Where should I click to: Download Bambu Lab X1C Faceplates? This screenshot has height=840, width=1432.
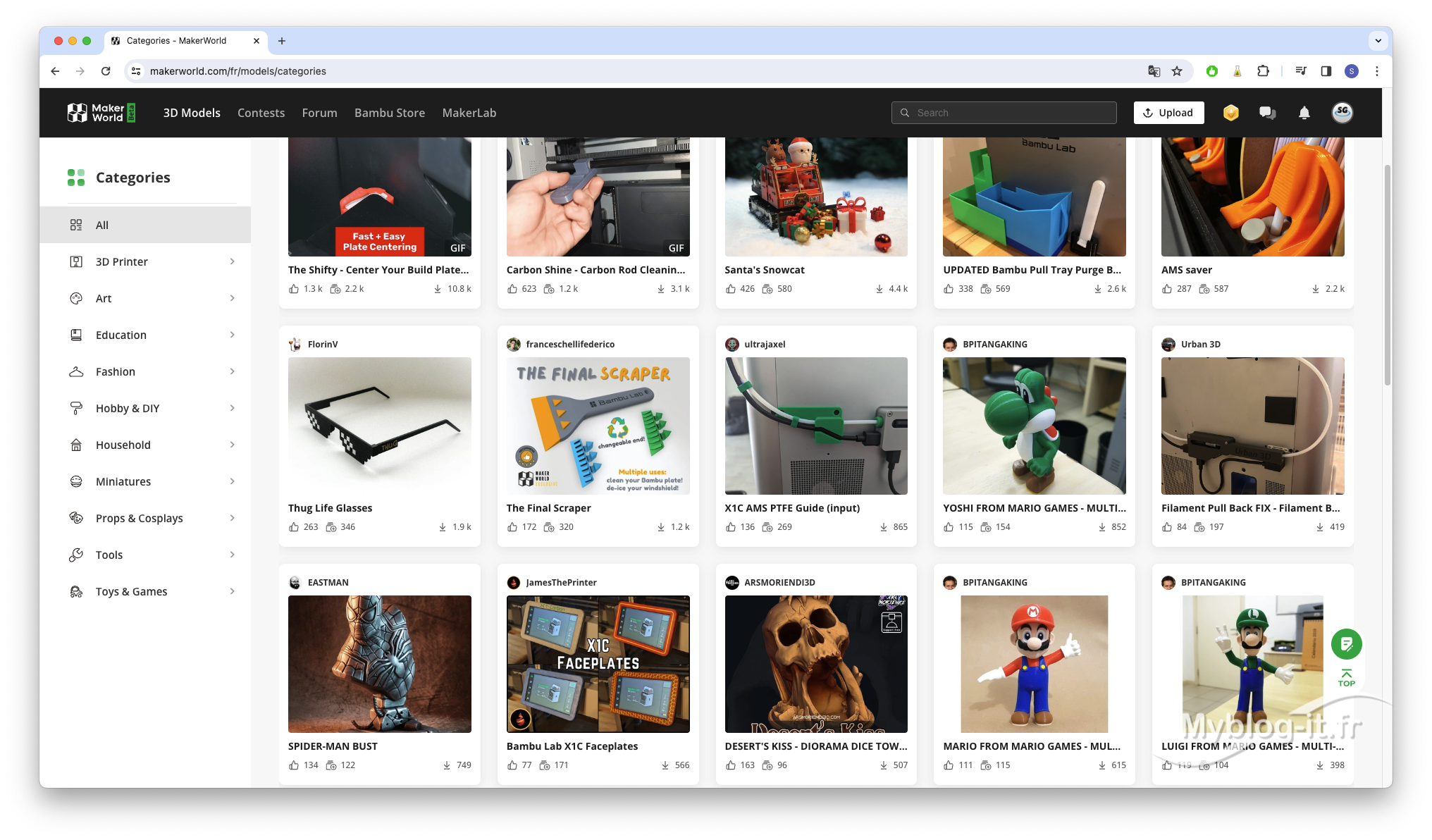(x=665, y=765)
